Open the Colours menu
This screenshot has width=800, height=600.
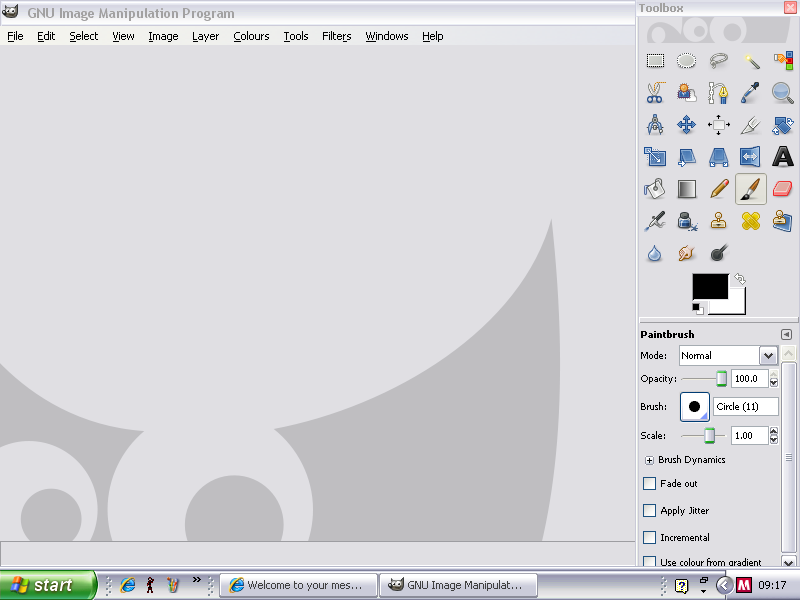coord(251,36)
